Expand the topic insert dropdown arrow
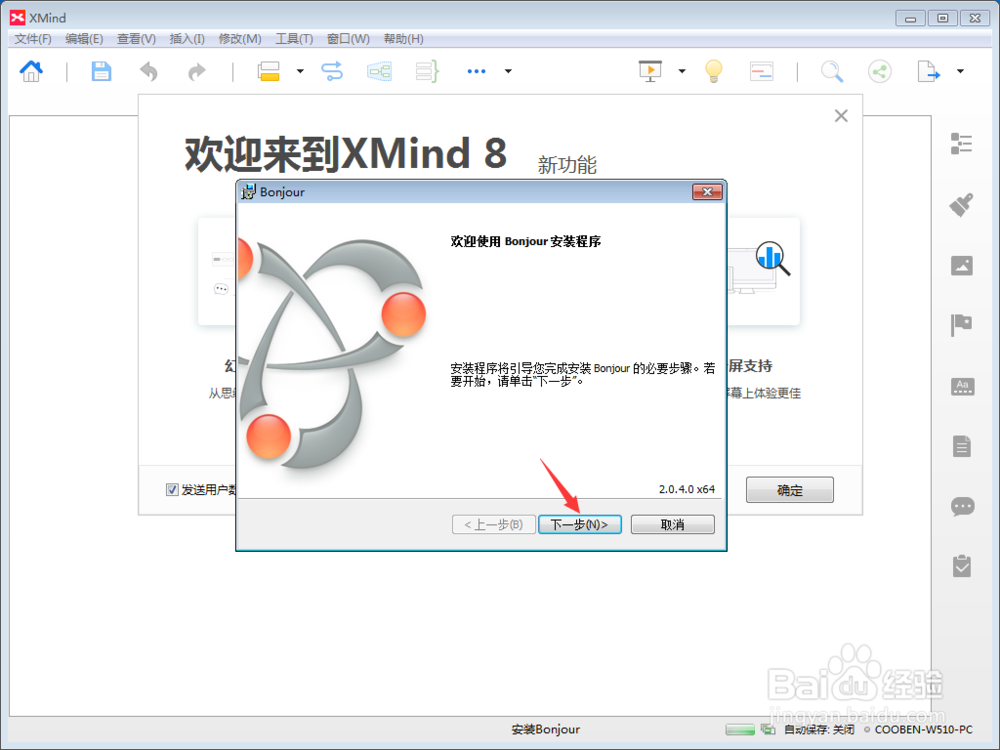1000x750 pixels. point(300,71)
